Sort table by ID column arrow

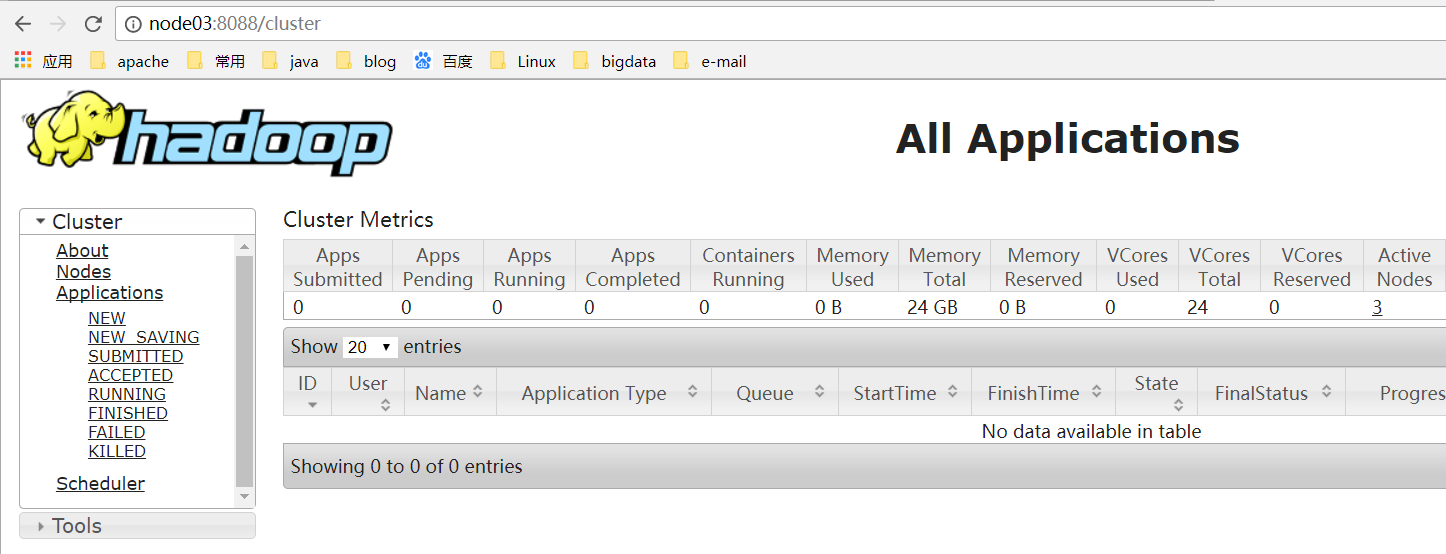312,404
